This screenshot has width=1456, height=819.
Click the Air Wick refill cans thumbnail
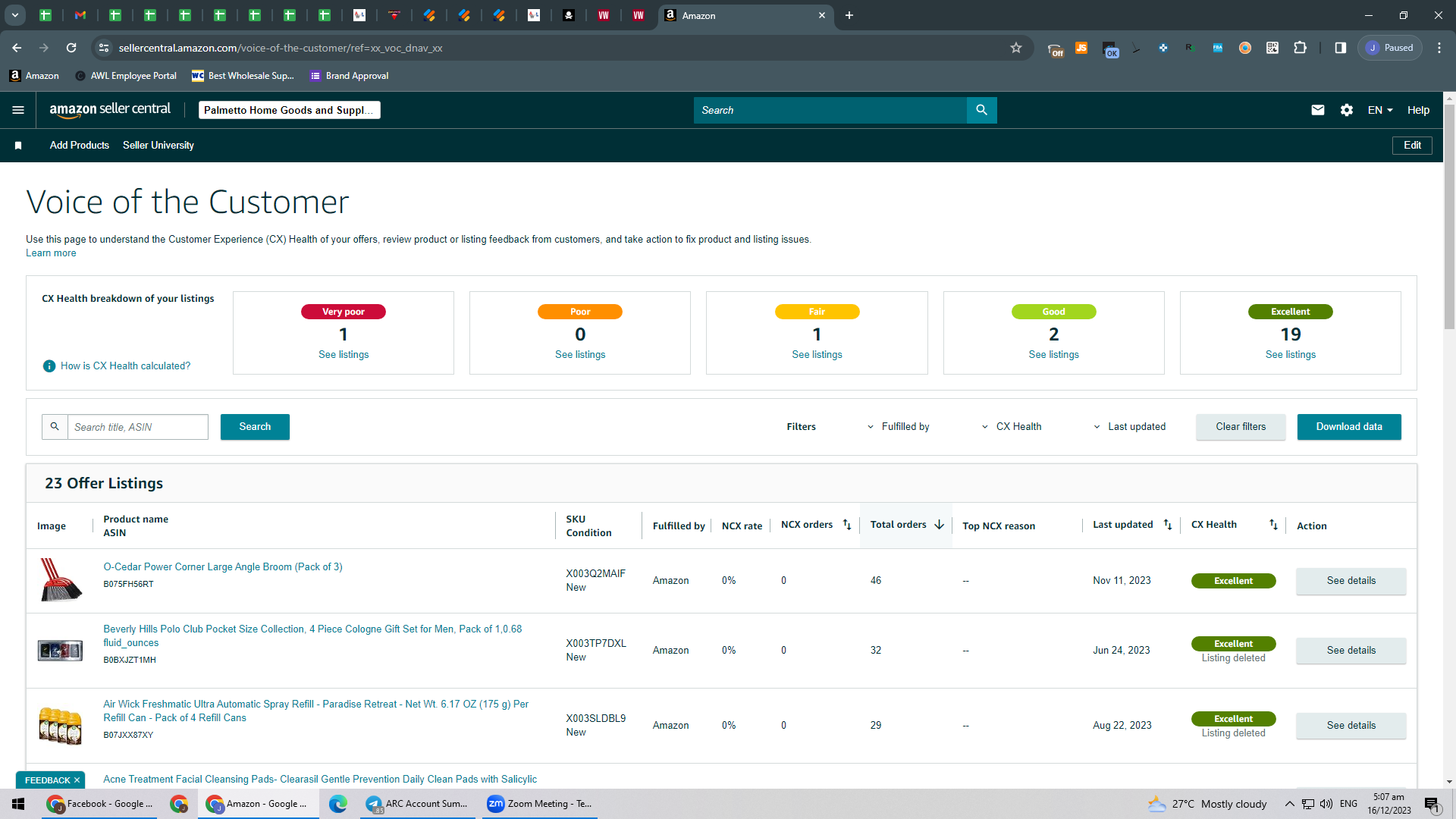click(x=61, y=726)
